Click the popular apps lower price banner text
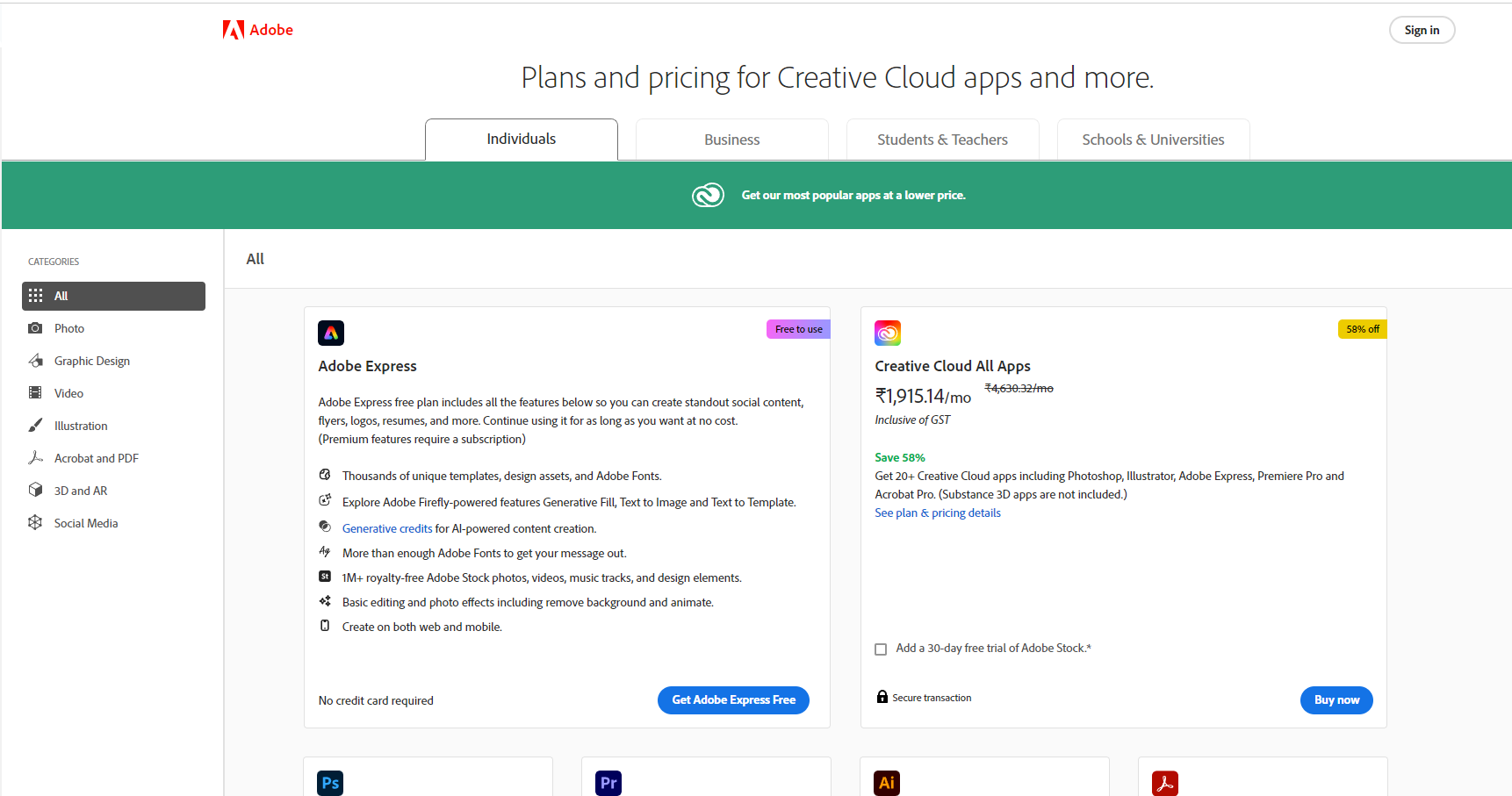The image size is (1512, 796). coord(853,195)
